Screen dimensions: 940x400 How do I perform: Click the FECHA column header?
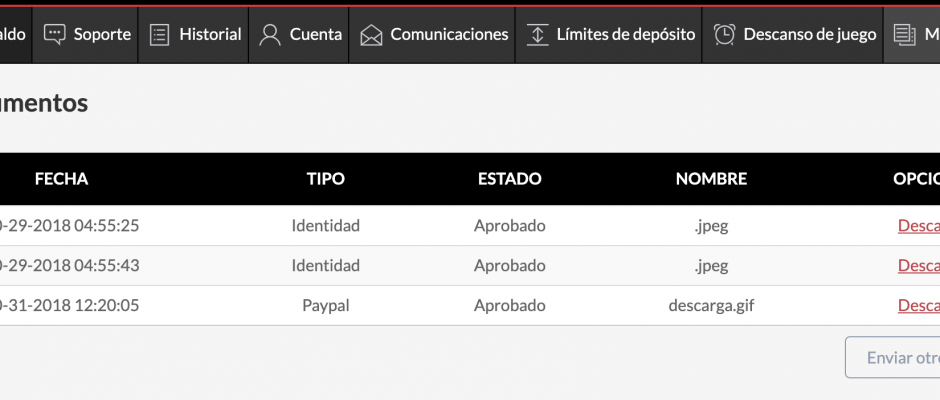tap(61, 179)
